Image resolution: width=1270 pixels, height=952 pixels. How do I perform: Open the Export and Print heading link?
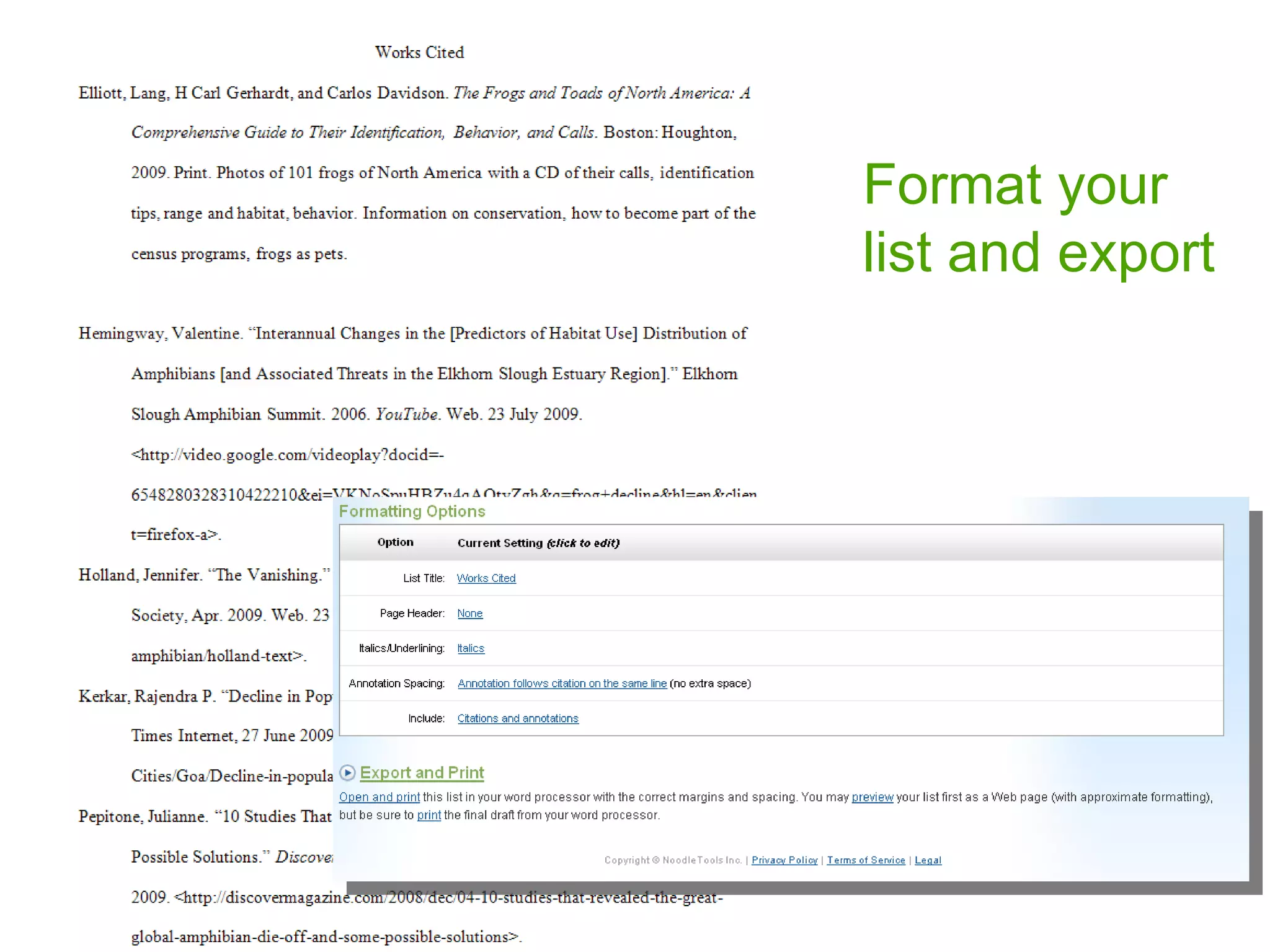422,773
